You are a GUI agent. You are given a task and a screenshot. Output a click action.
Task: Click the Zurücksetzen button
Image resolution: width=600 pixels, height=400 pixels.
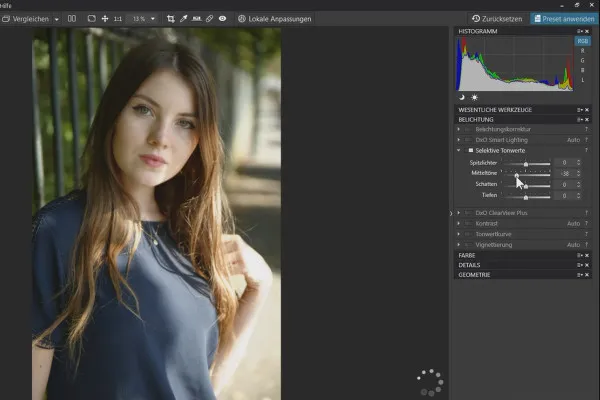tap(496, 19)
